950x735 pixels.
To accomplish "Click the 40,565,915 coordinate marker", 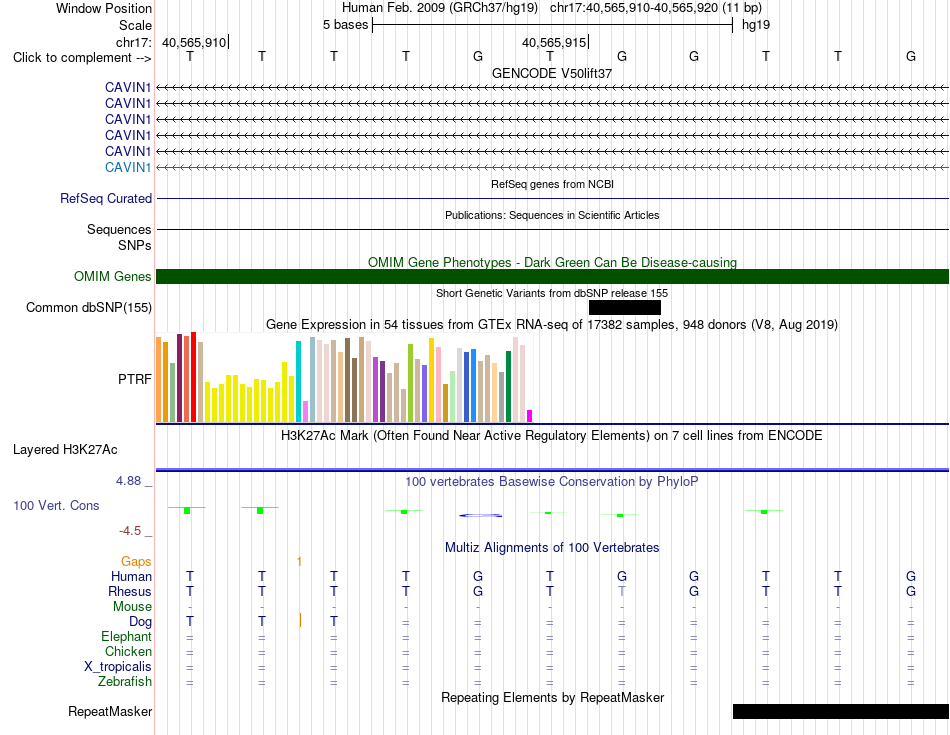I will coord(554,42).
